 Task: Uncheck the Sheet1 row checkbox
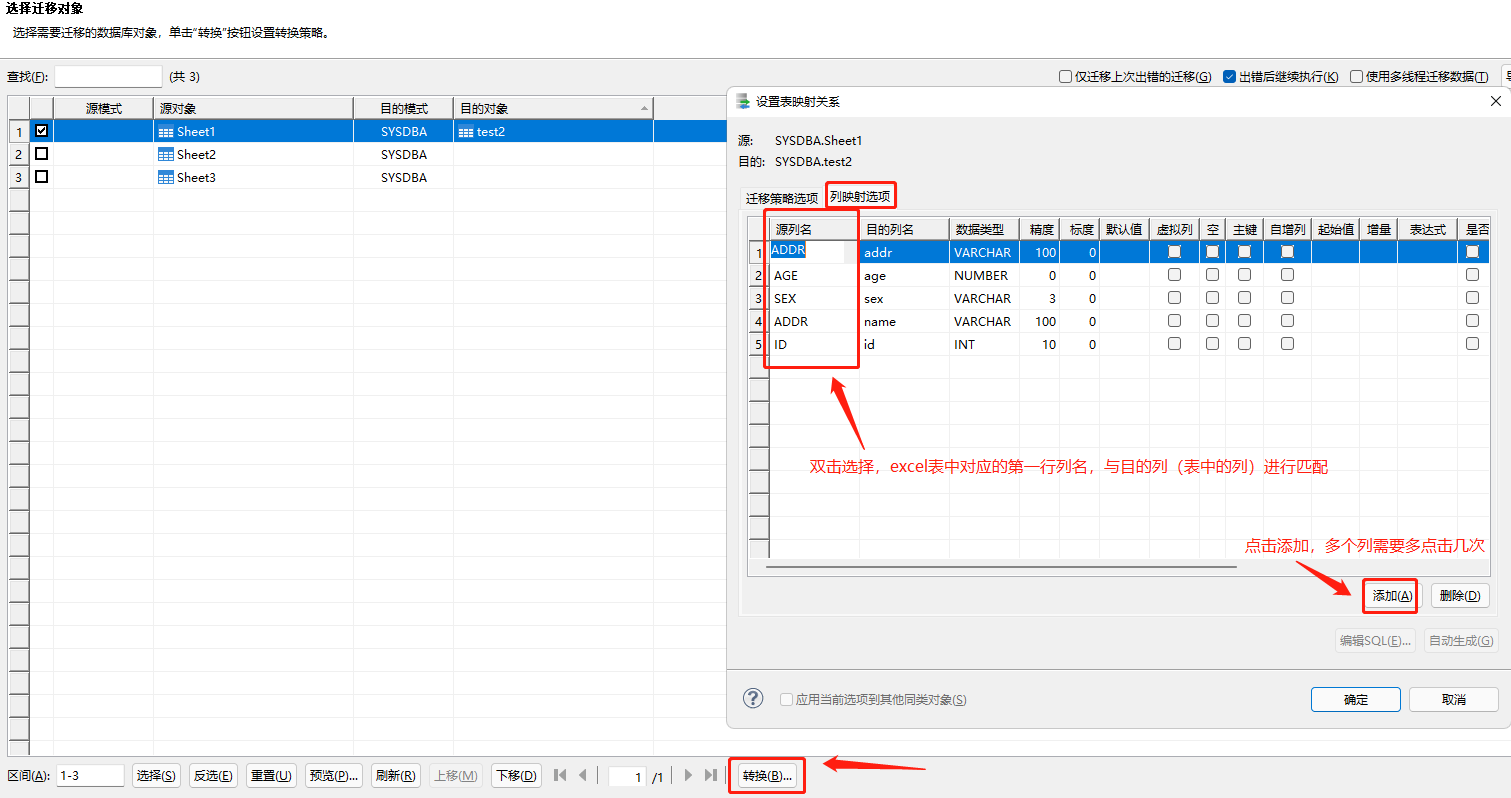[x=41, y=131]
